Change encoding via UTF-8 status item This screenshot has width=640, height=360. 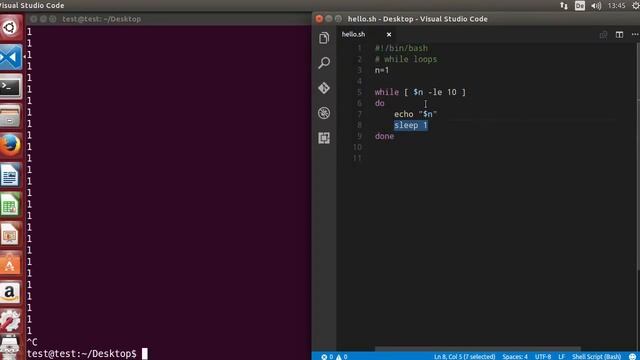543,357
